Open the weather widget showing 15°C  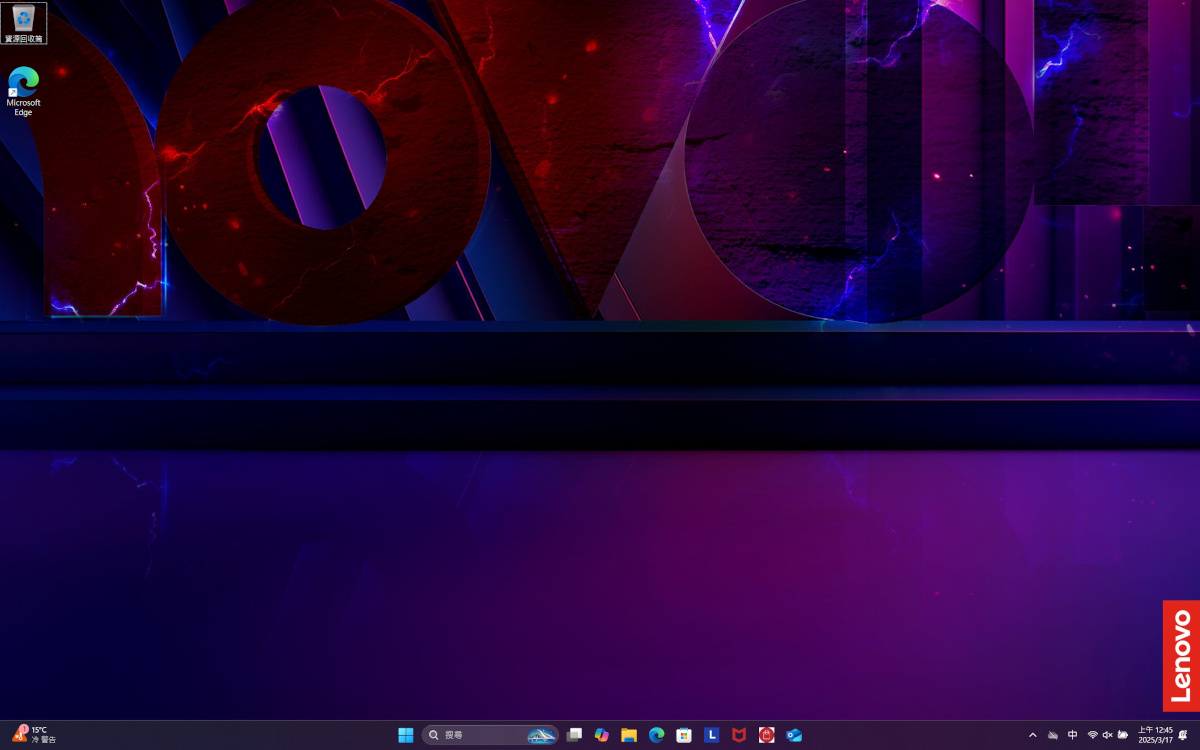click(x=35, y=735)
